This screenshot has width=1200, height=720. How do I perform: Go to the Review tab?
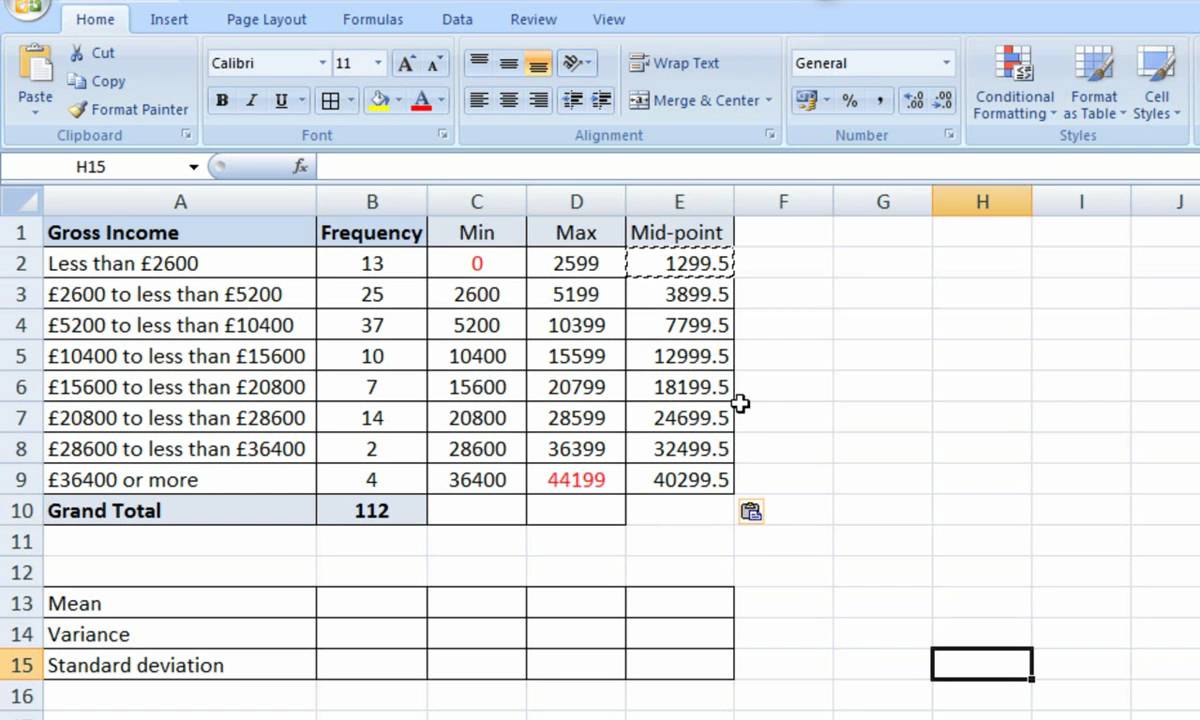click(533, 19)
